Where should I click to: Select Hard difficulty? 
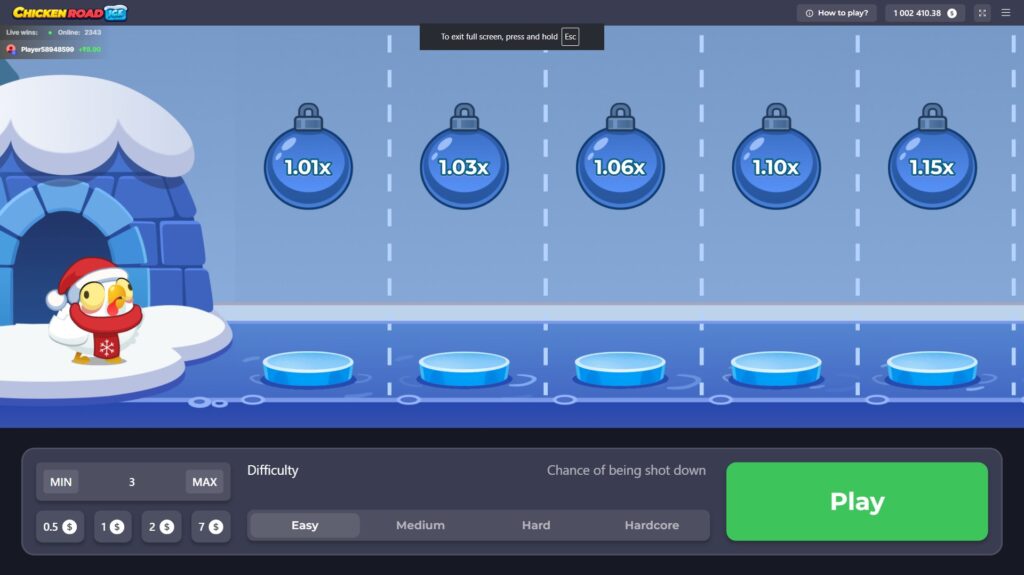(x=536, y=525)
